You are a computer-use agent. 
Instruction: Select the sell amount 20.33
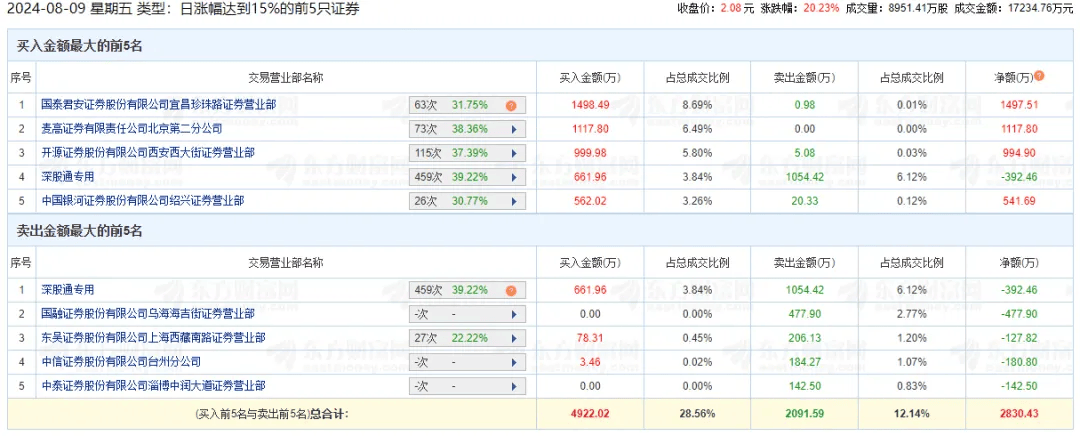804,201
